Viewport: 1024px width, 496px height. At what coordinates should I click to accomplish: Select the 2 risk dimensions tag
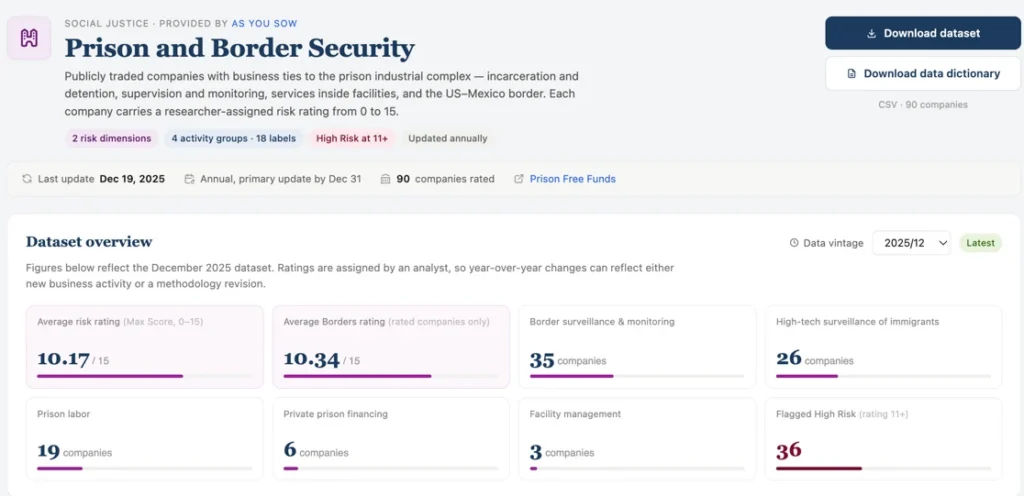click(112, 138)
